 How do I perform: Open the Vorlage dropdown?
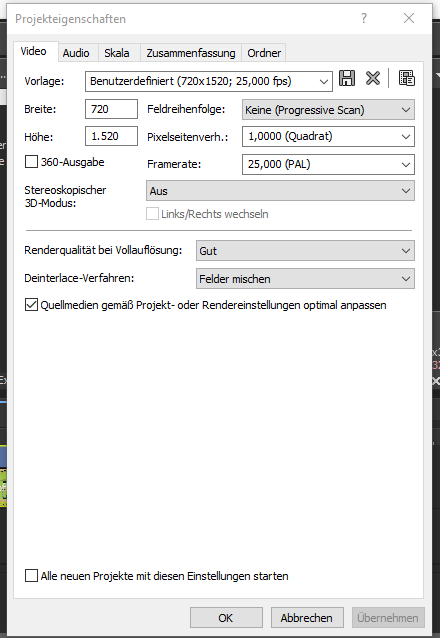tap(209, 81)
